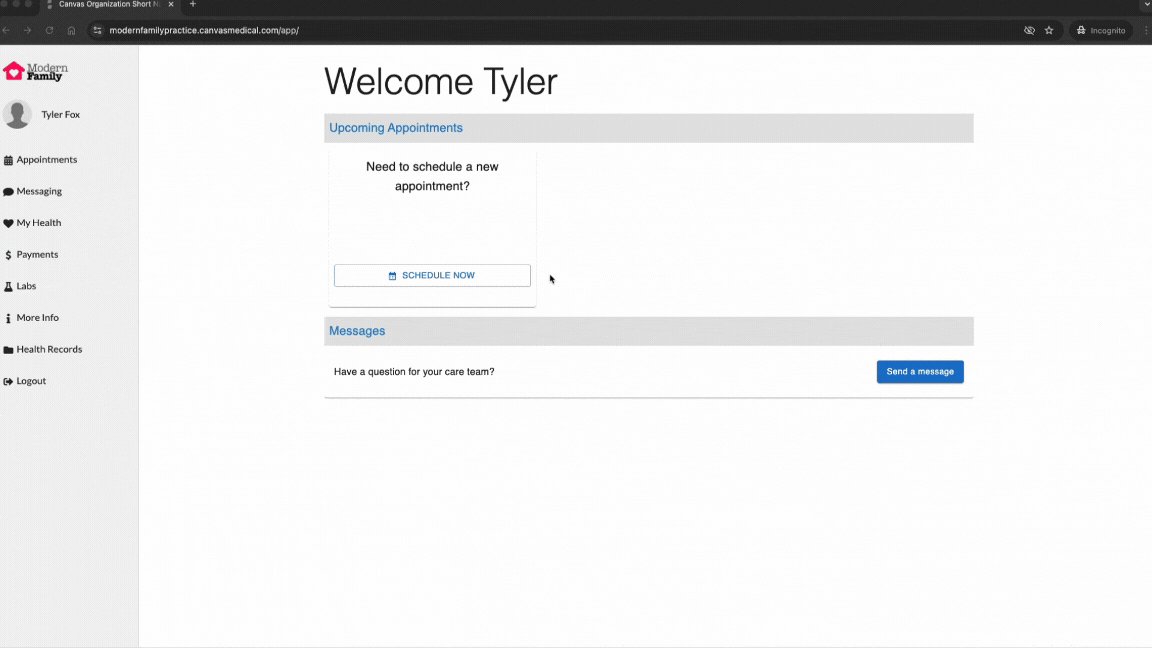Reload the page using browser refresh
The width and height of the screenshot is (1152, 648).
(49, 30)
